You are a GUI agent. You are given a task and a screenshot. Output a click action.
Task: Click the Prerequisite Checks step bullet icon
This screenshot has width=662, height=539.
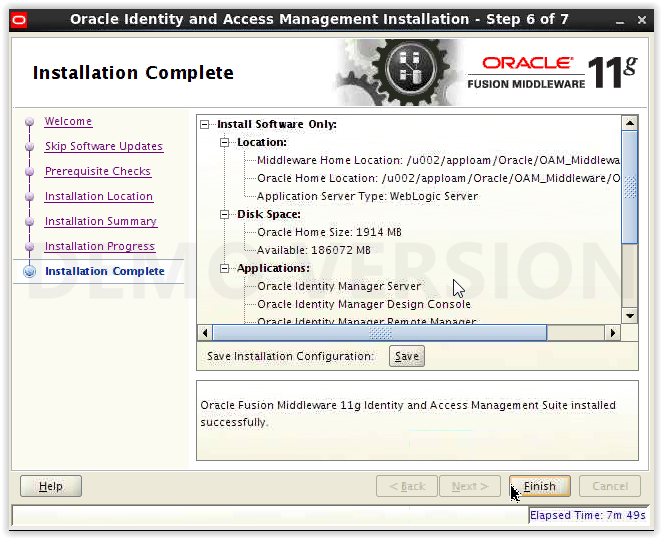click(29, 172)
